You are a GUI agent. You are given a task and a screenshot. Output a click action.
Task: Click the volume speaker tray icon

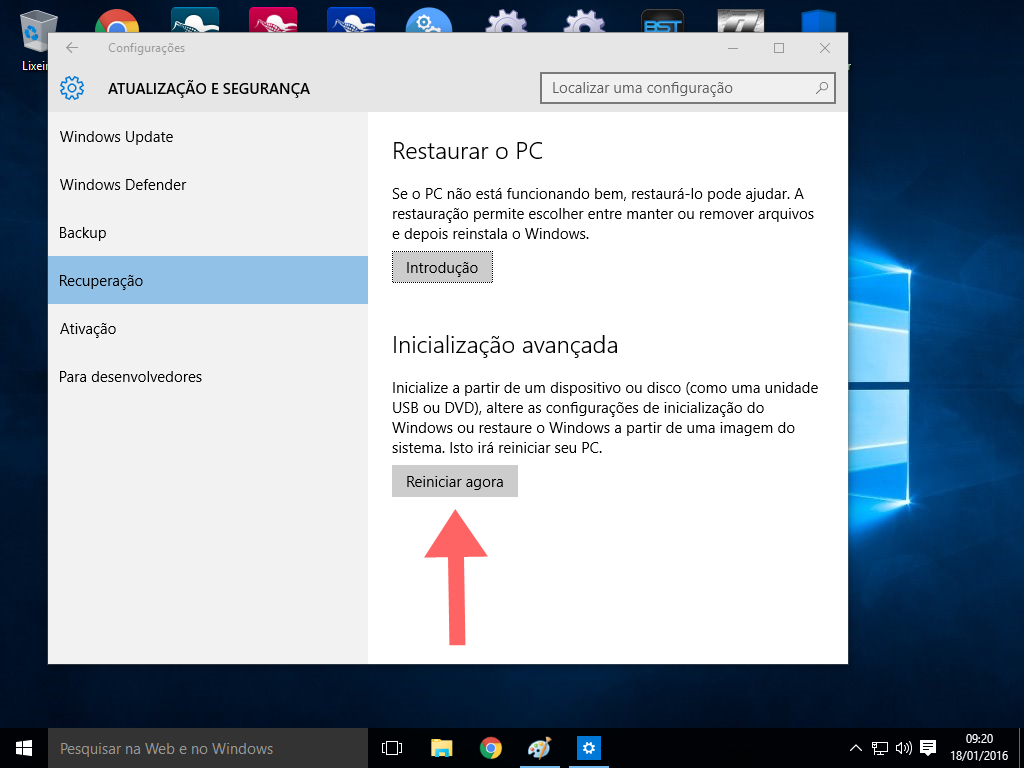904,748
